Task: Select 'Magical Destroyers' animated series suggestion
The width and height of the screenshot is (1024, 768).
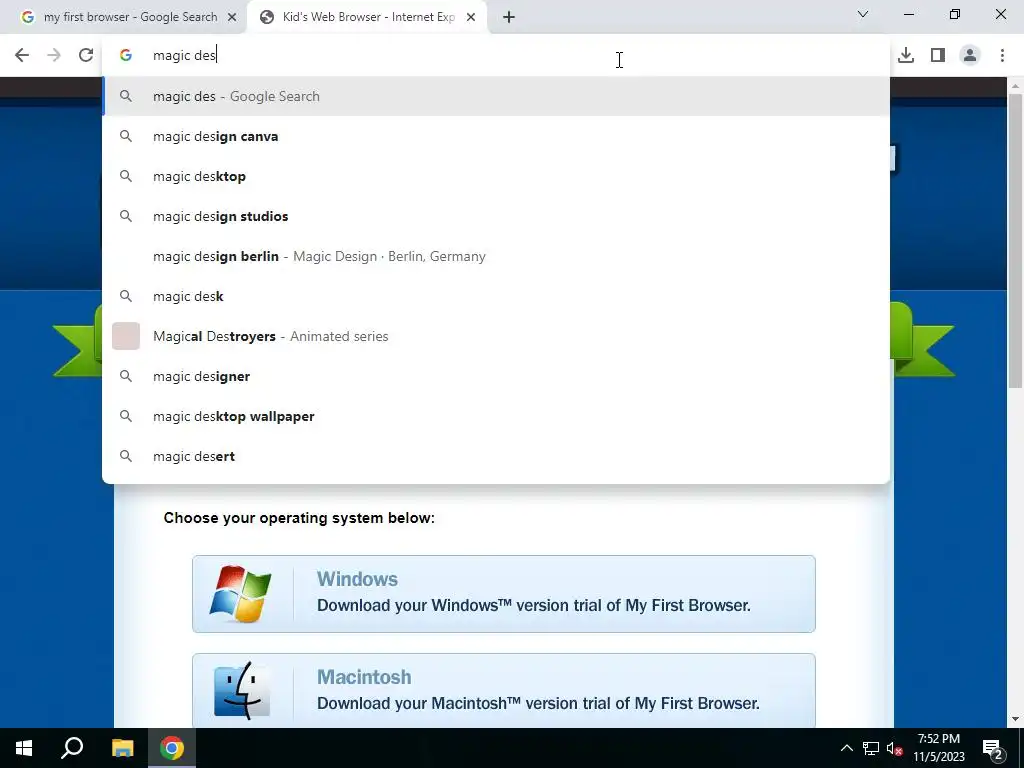Action: pyautogui.click(x=496, y=336)
